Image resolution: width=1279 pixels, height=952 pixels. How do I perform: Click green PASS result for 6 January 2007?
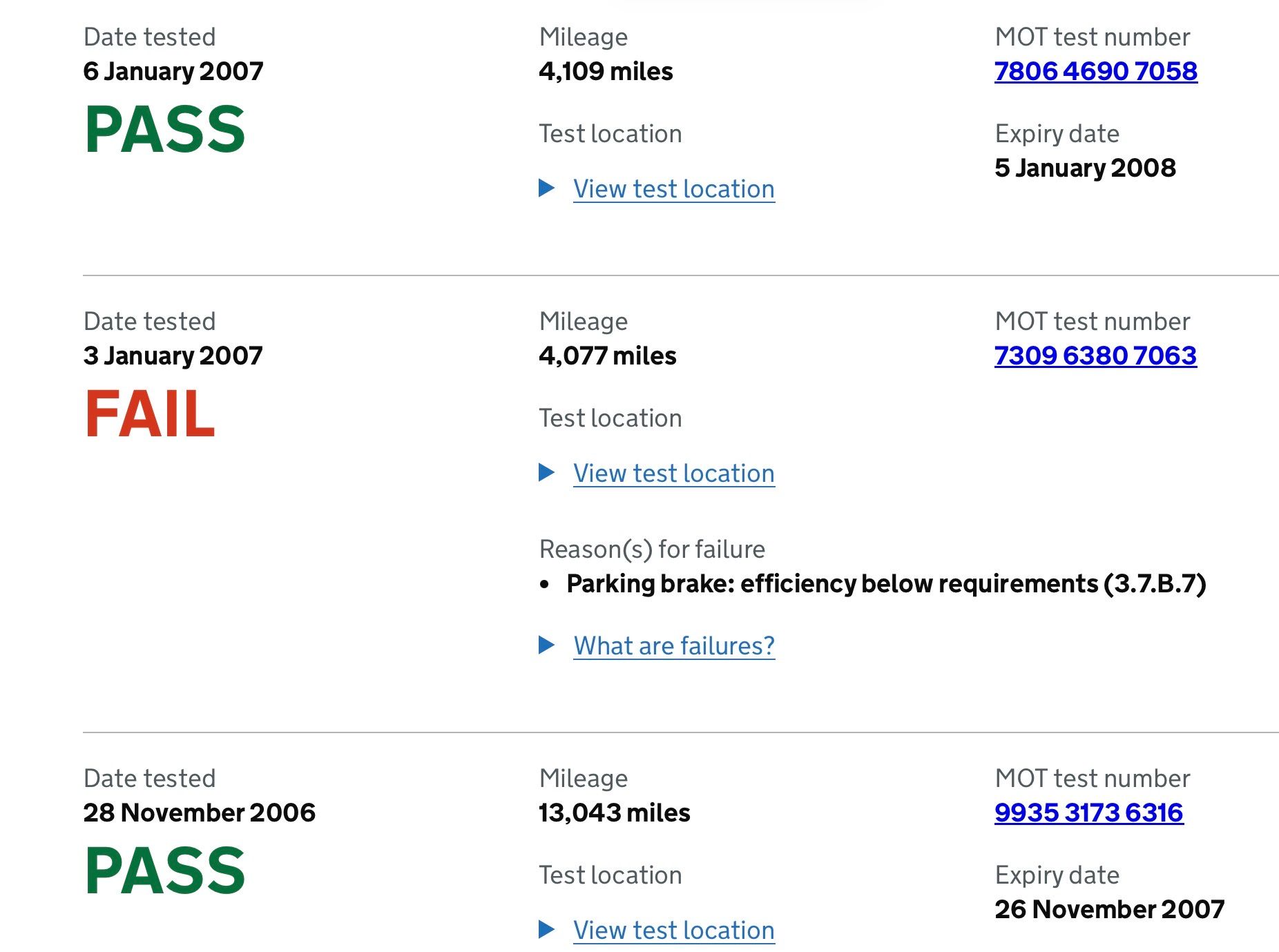[x=164, y=130]
